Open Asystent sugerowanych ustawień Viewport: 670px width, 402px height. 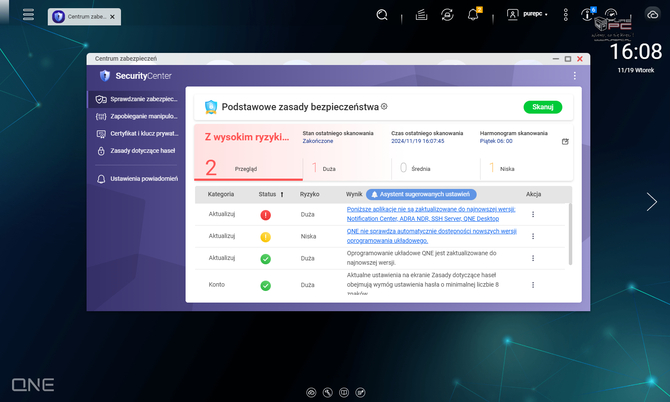(421, 194)
